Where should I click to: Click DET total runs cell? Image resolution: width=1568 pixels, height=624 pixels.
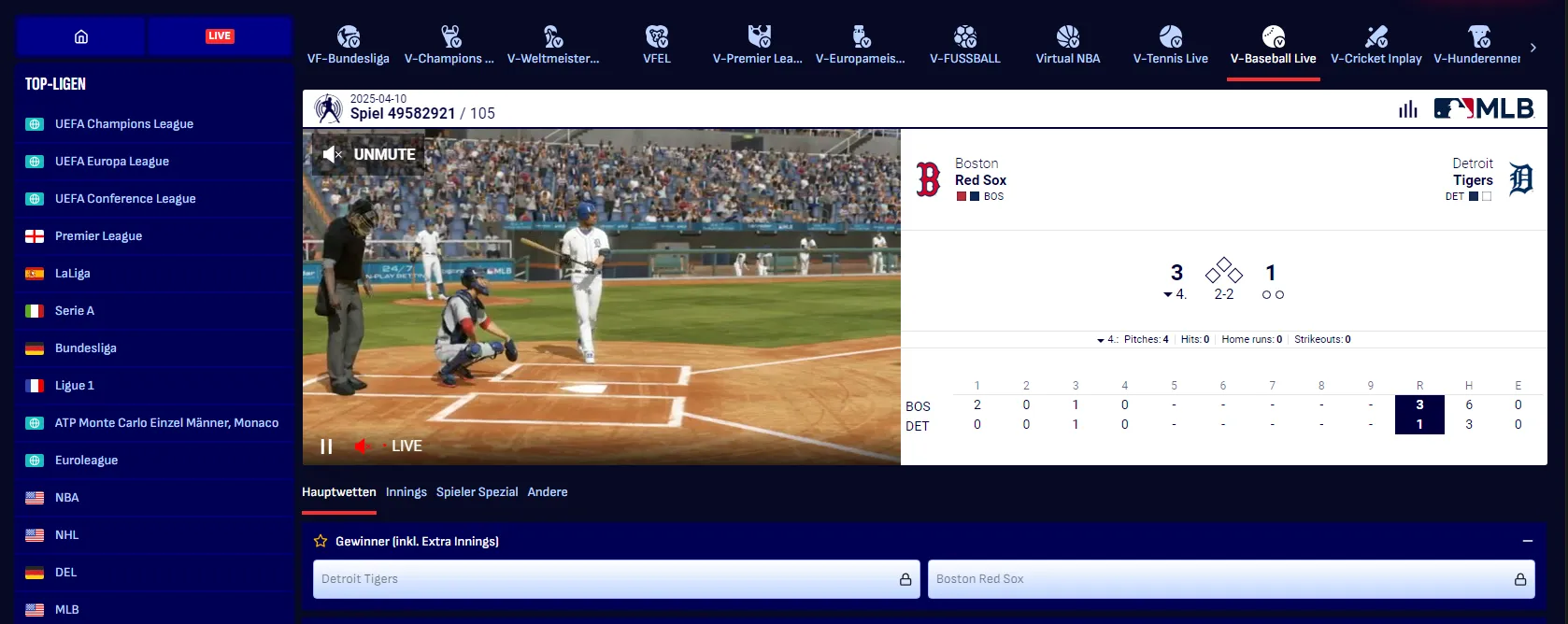click(x=1419, y=425)
